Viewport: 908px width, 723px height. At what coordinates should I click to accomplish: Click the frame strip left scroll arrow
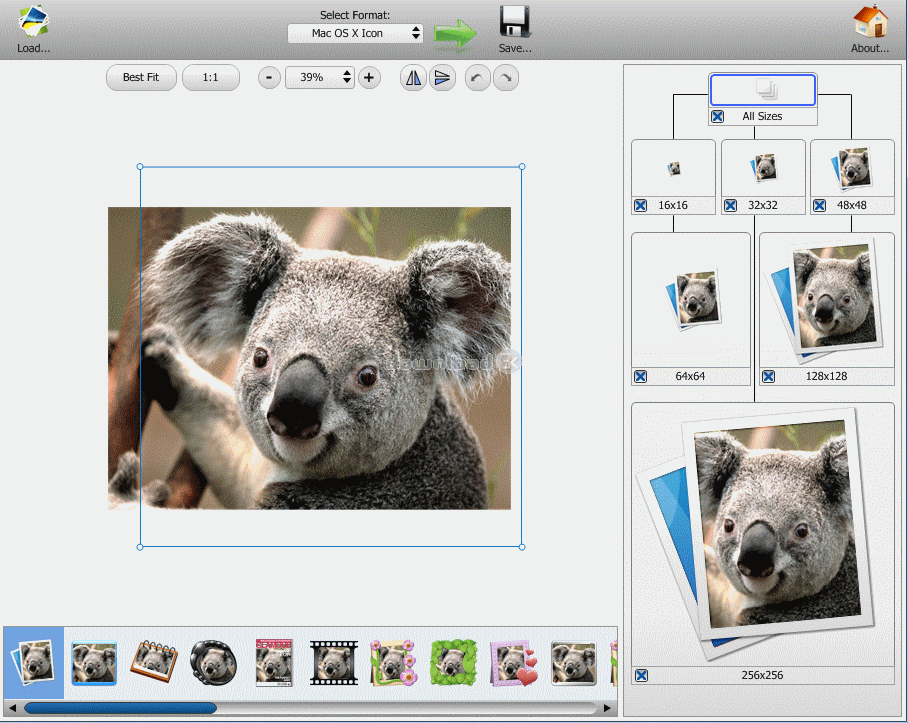coord(12,708)
